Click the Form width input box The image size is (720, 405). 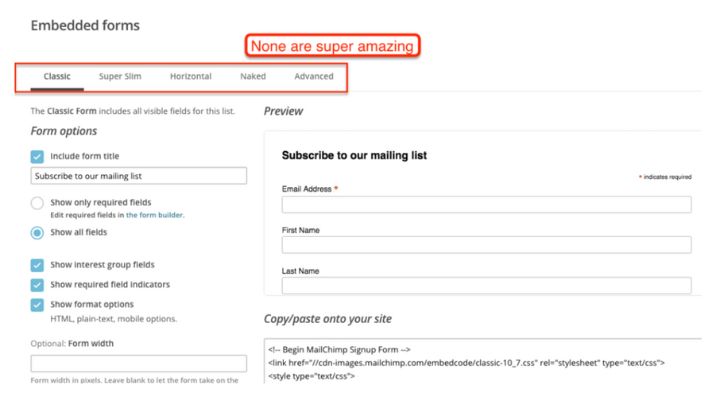point(139,363)
